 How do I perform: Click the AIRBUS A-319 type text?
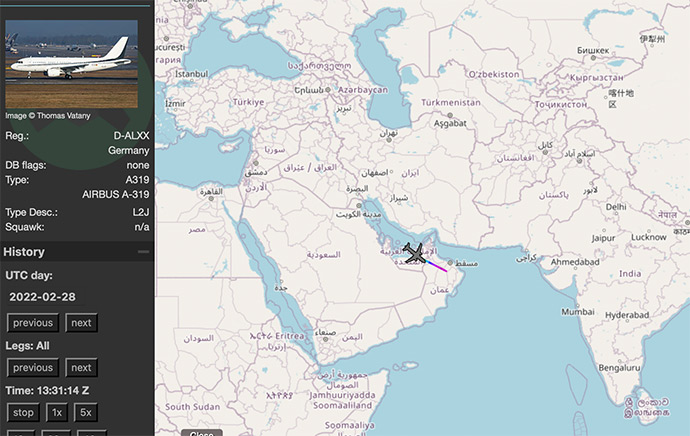pyautogui.click(x=115, y=195)
